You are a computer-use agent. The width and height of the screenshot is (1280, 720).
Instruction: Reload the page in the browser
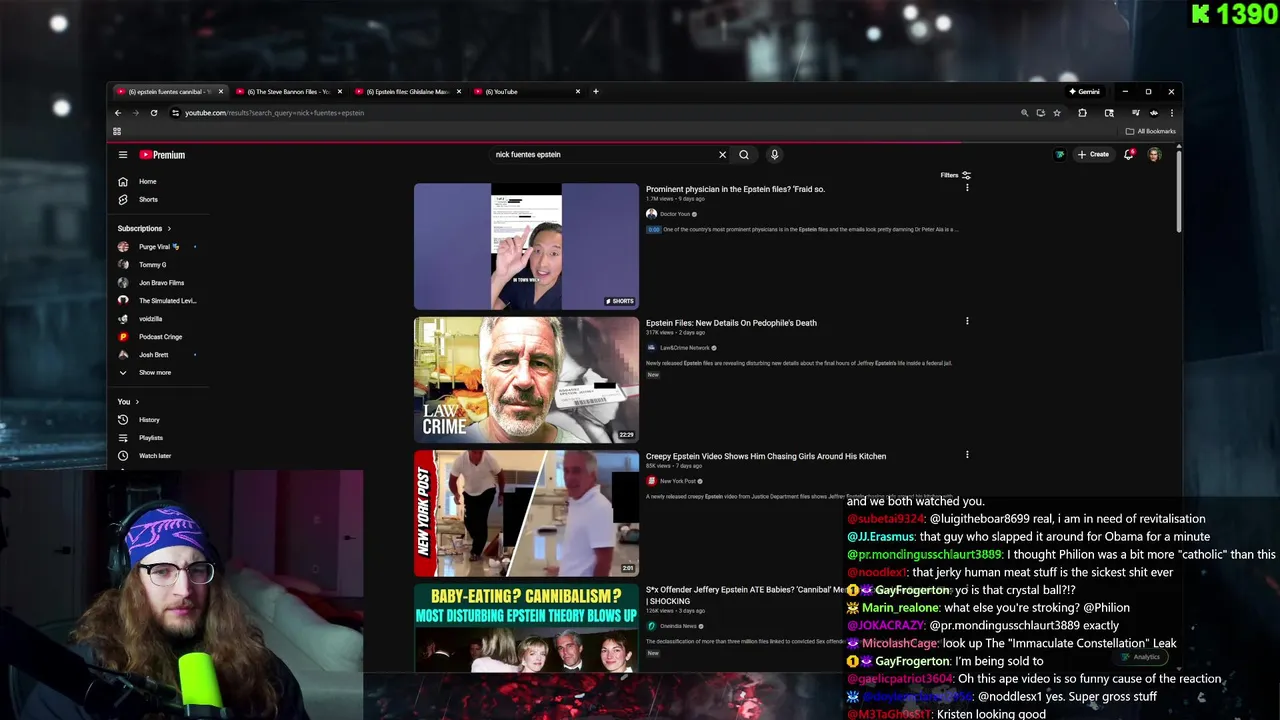click(154, 113)
